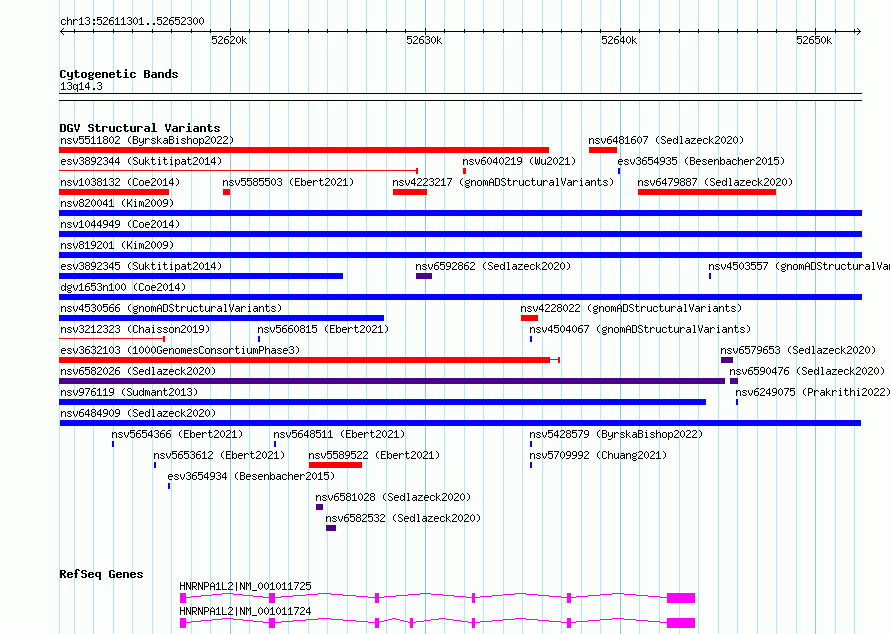Select nsv4228022 (gnomADStructuralVariants) label
This screenshot has height=634, width=890.
pos(631,308)
